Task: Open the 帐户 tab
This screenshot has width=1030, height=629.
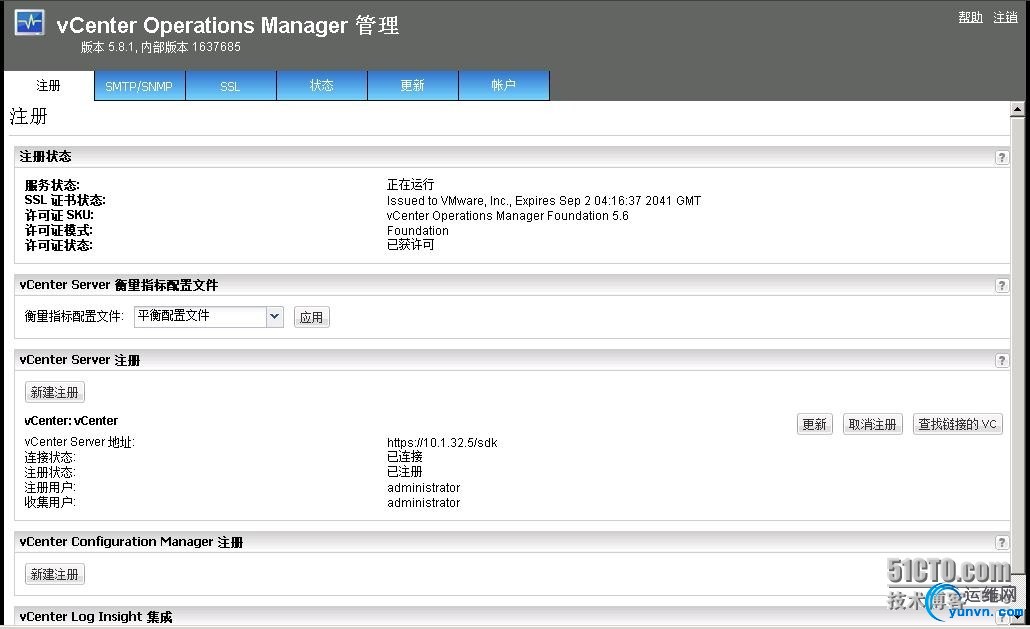Action: coord(504,86)
